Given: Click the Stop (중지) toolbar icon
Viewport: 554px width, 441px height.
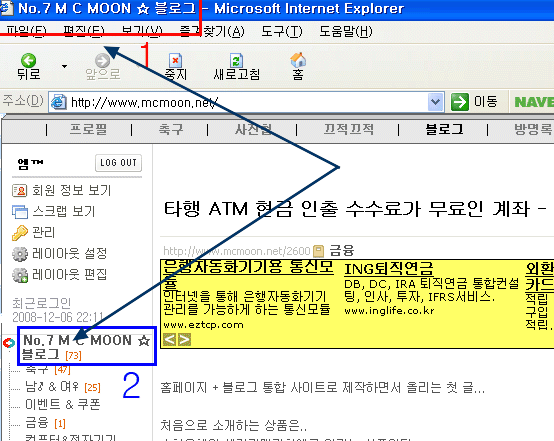Looking at the screenshot, I should pos(176,60).
